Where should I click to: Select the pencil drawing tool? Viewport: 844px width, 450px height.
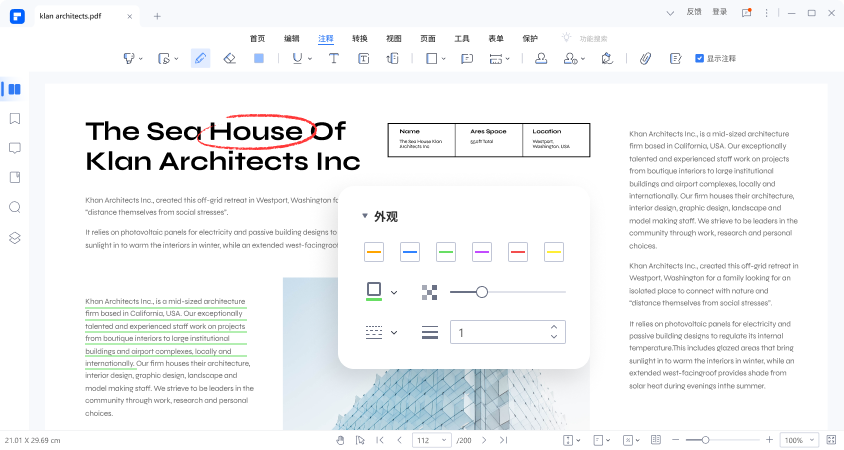[x=200, y=59]
